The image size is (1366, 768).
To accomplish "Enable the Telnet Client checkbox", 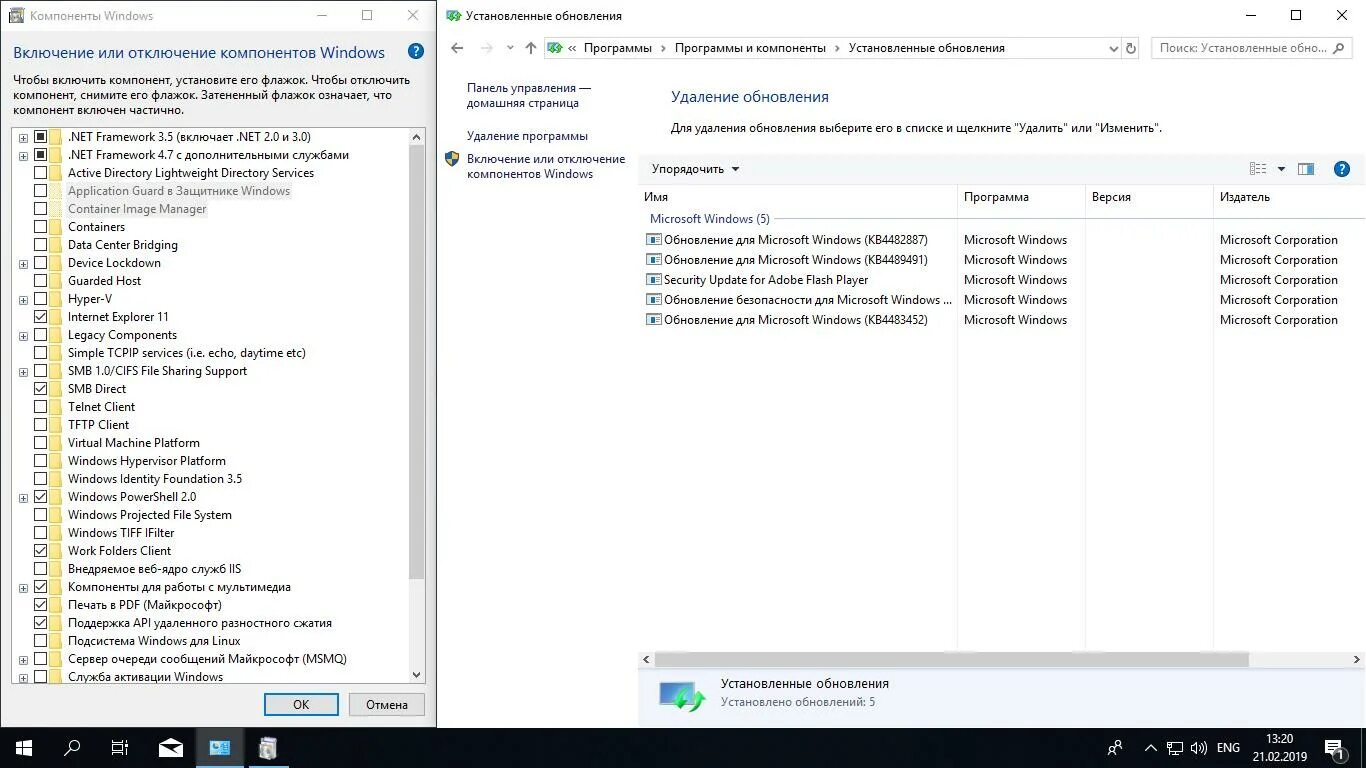I will pyautogui.click(x=40, y=407).
